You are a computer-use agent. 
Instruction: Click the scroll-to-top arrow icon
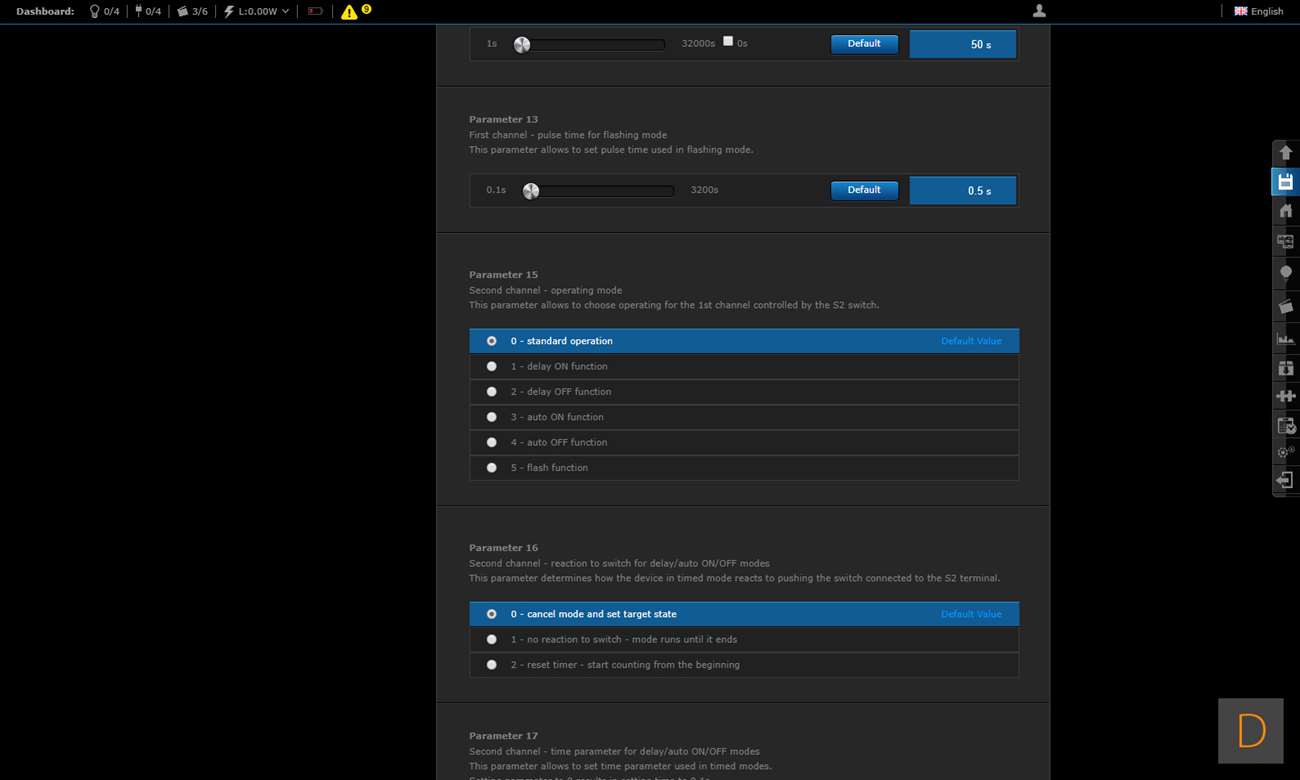coord(1285,153)
